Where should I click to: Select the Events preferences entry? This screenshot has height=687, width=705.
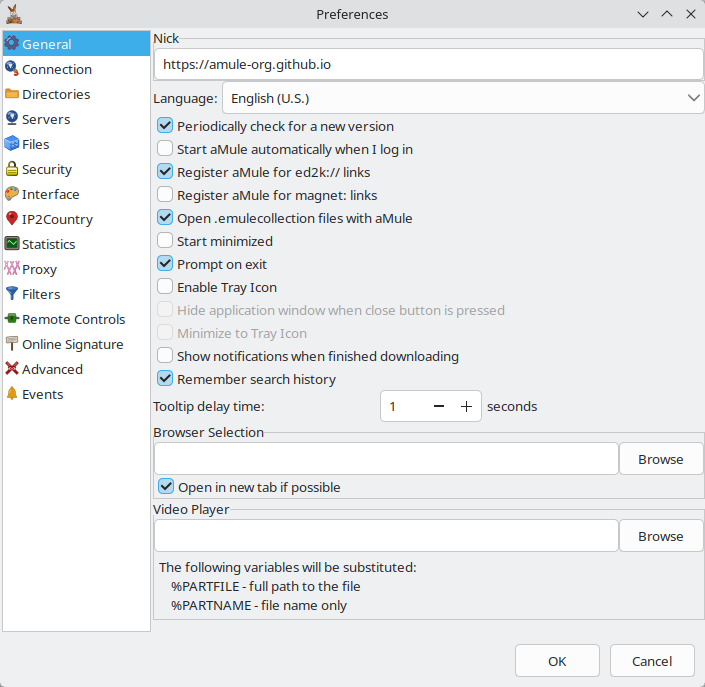[x=76, y=394]
